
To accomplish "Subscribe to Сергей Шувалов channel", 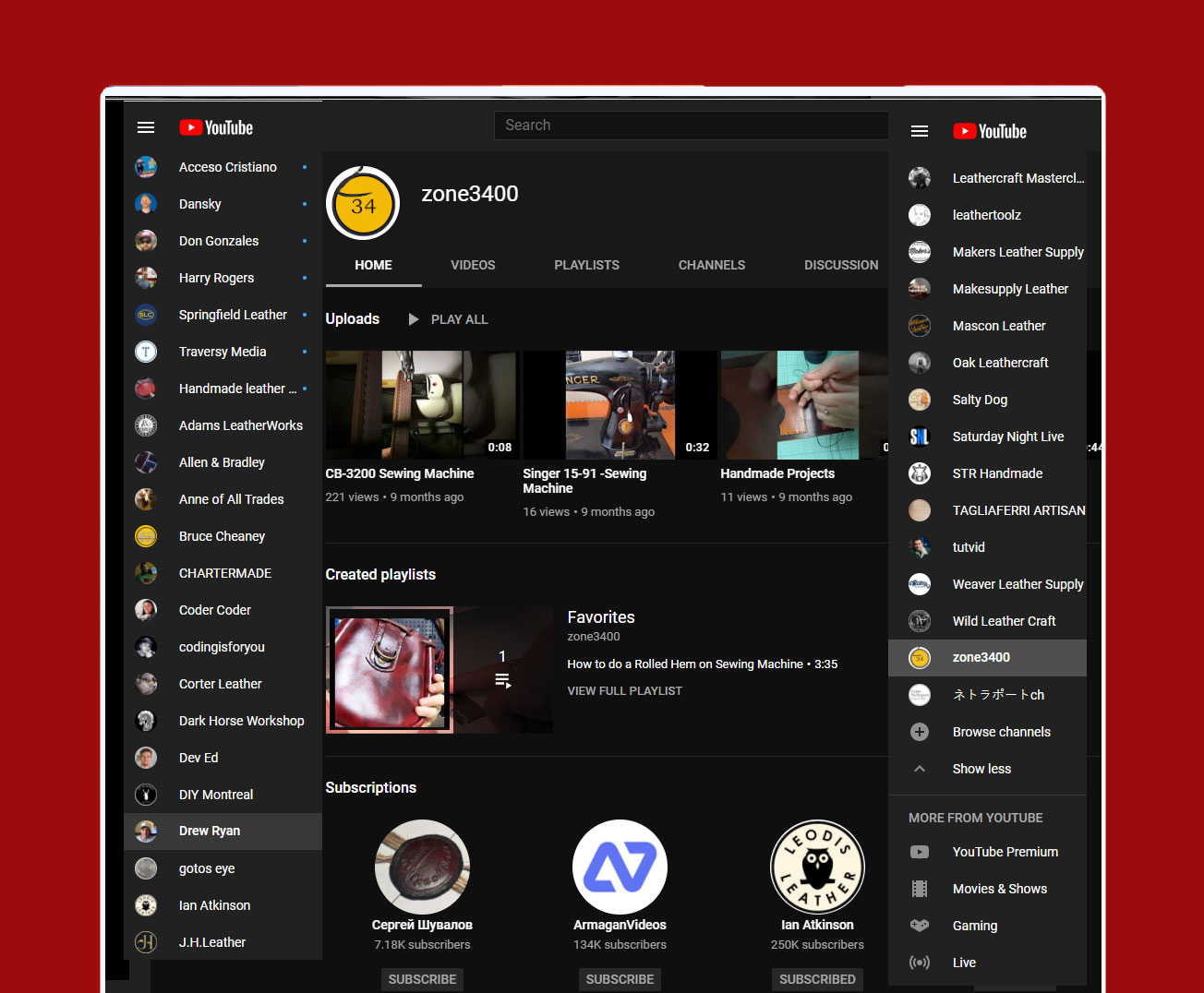I will [x=422, y=979].
